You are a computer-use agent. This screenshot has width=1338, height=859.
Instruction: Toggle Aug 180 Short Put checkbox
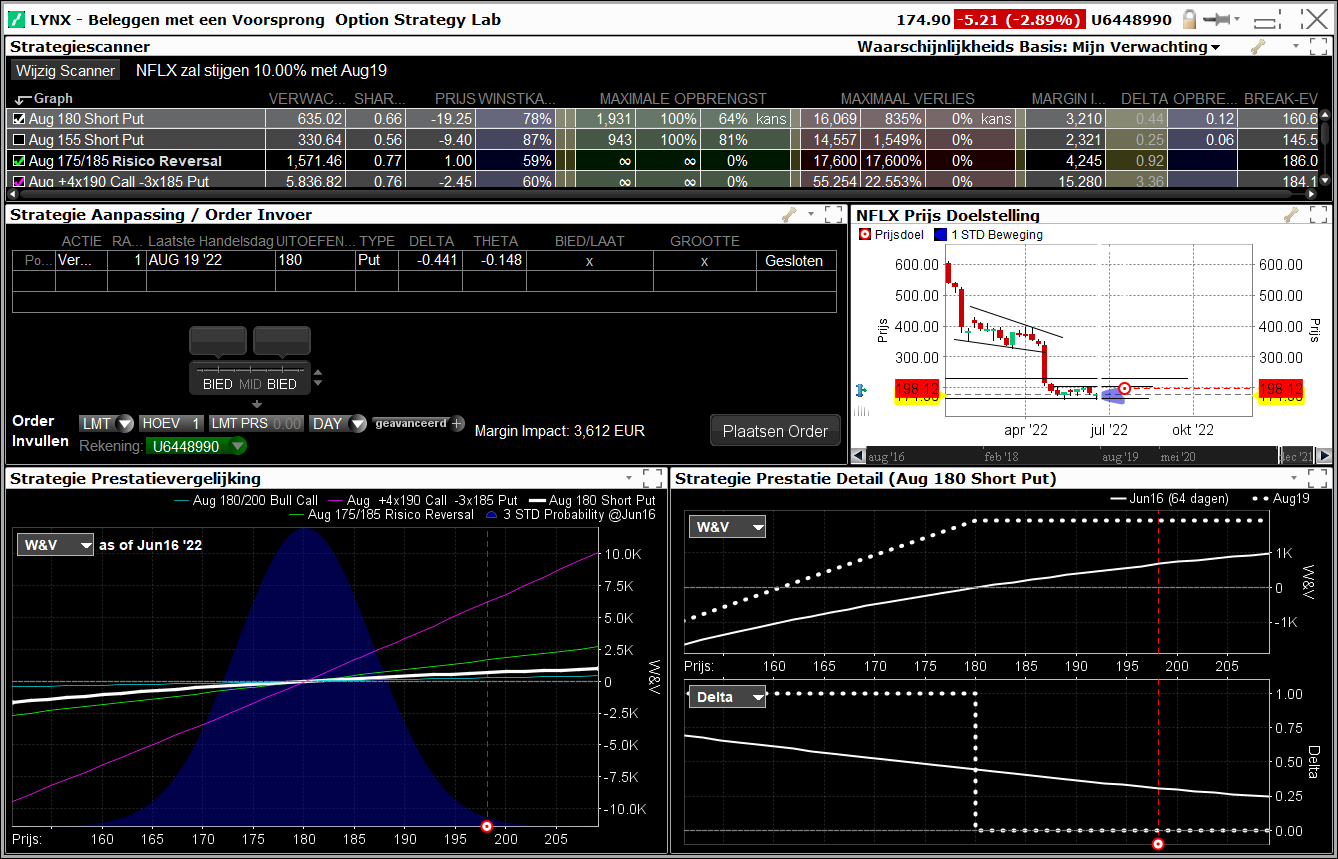click(19, 118)
